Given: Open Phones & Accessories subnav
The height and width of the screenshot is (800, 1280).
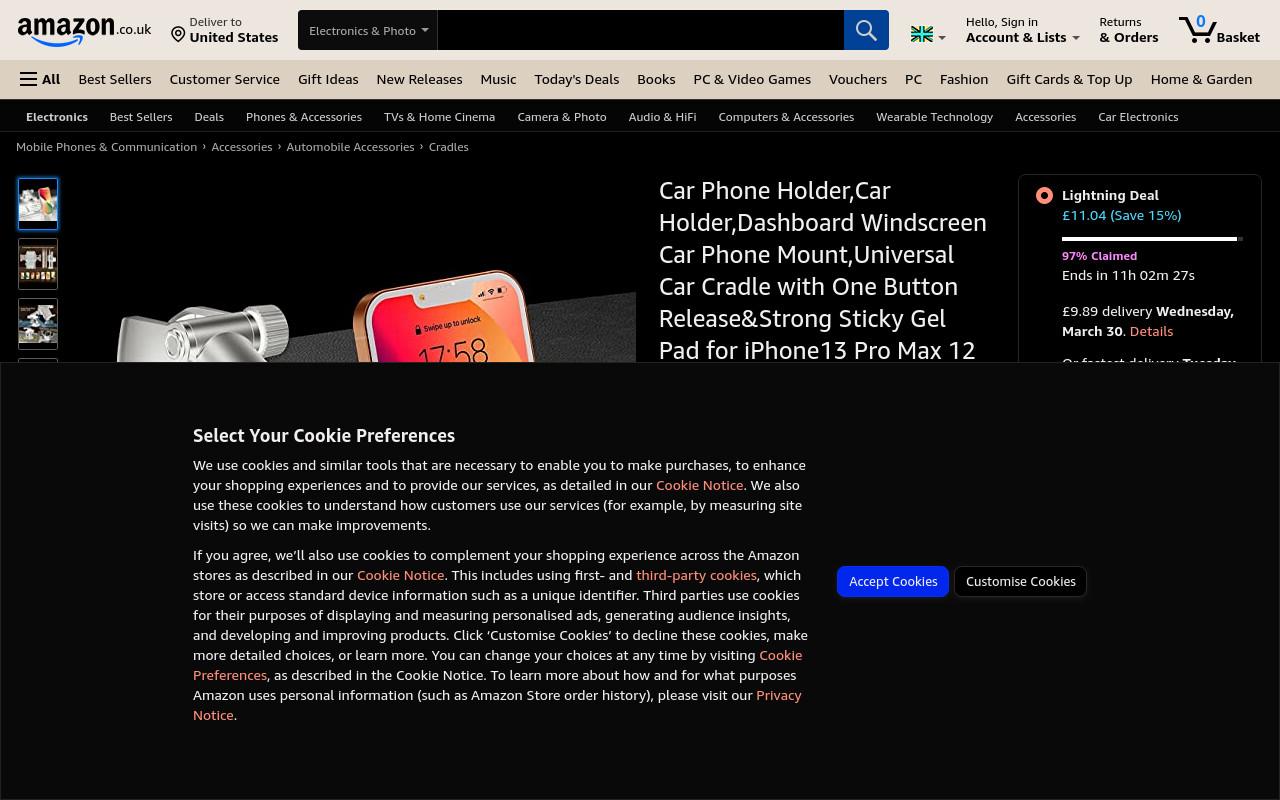Looking at the screenshot, I should point(304,117).
